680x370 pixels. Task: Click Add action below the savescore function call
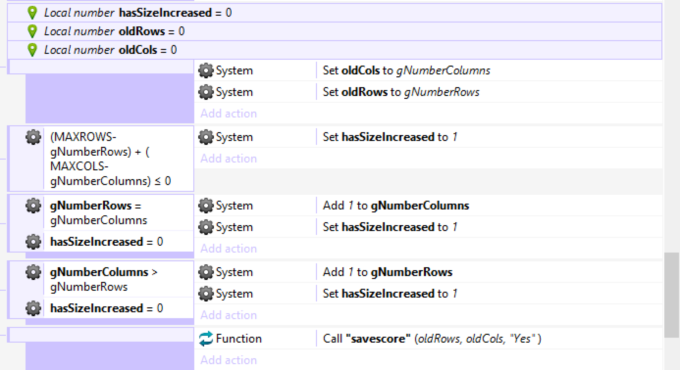(229, 360)
